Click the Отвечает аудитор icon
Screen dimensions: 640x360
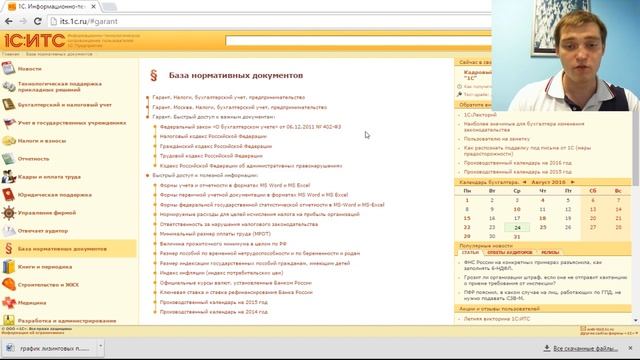pyautogui.click(x=8, y=231)
